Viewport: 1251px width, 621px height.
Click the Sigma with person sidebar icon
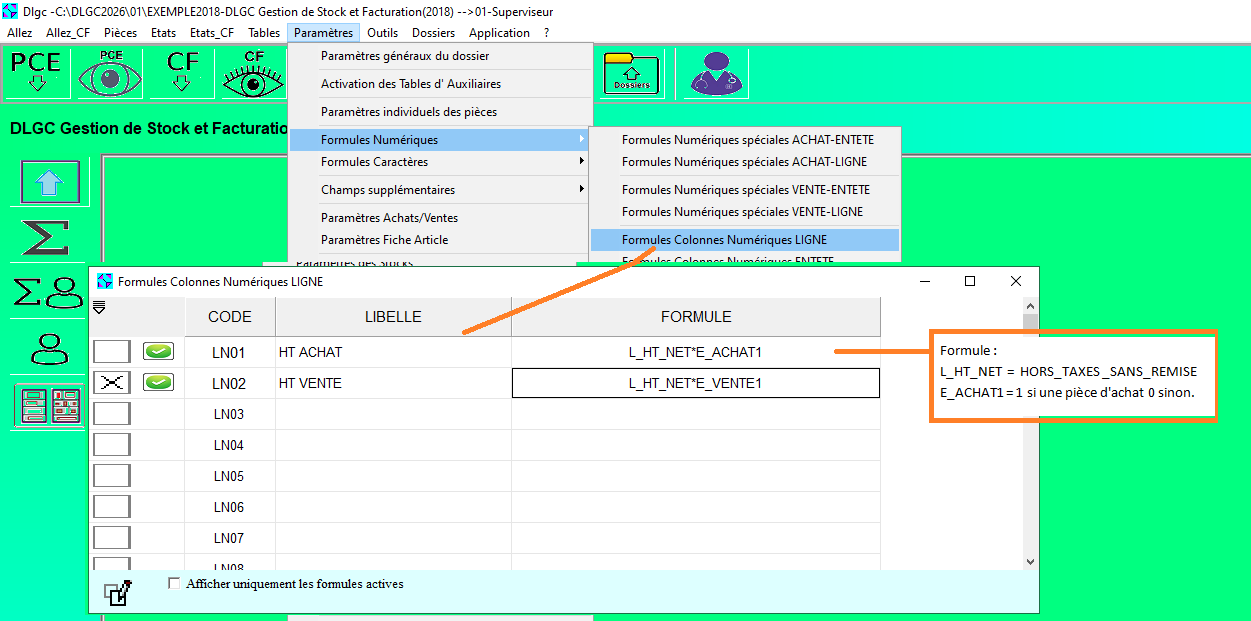tap(48, 292)
